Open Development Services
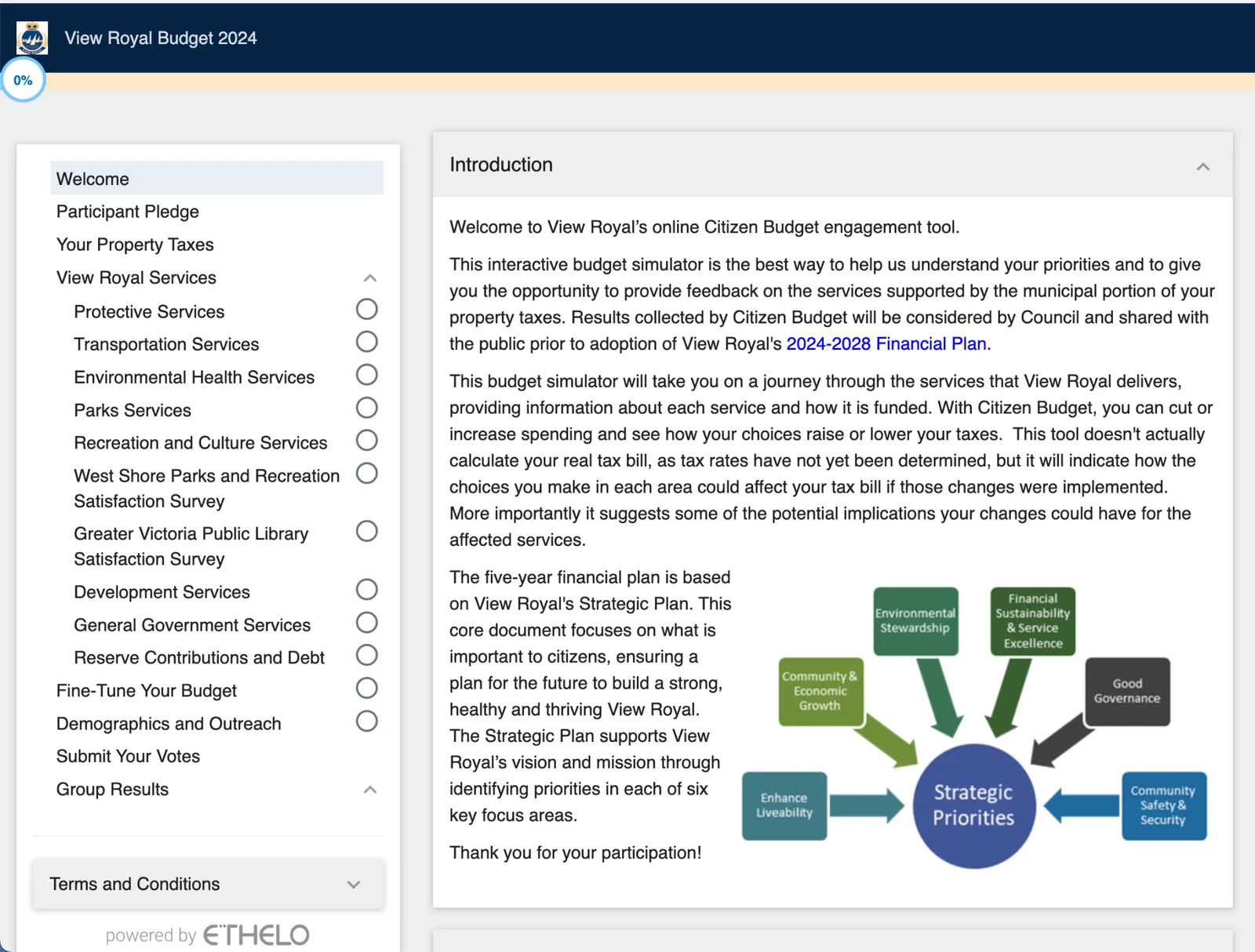 click(x=162, y=592)
